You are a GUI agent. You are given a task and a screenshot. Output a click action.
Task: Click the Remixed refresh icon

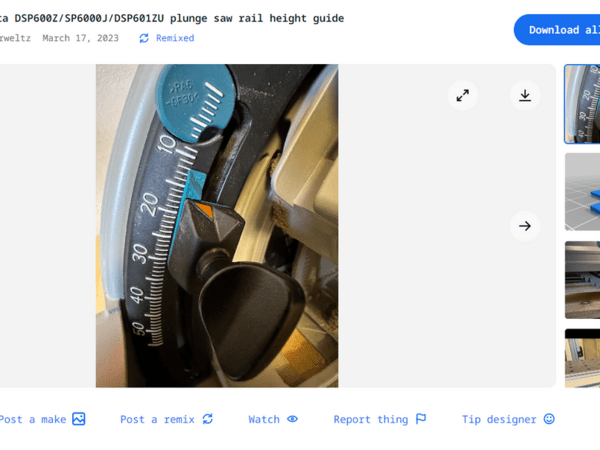[x=144, y=38]
